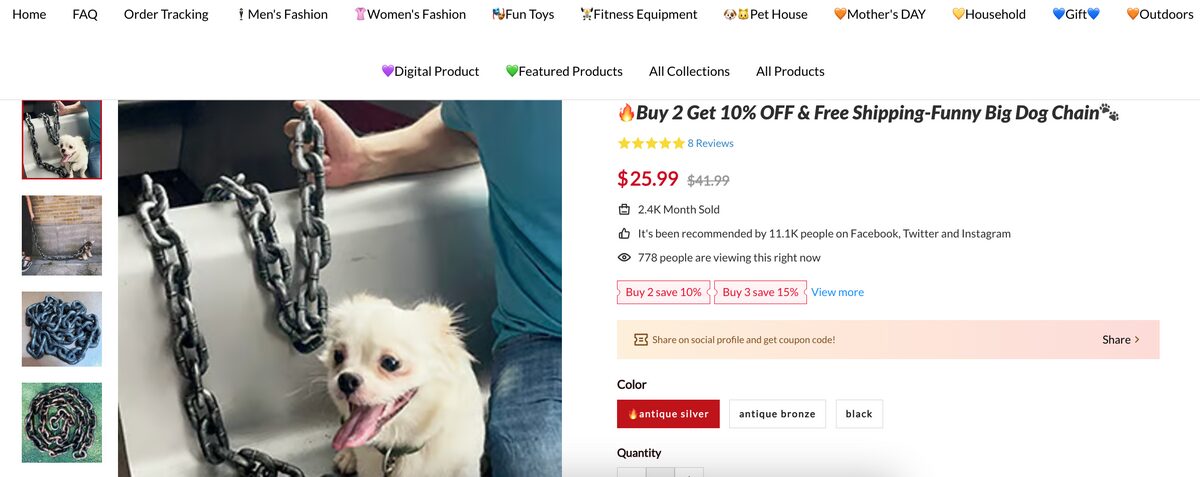The width and height of the screenshot is (1200, 477).
Task: Open the Fitness Equipment menu
Action: [638, 15]
